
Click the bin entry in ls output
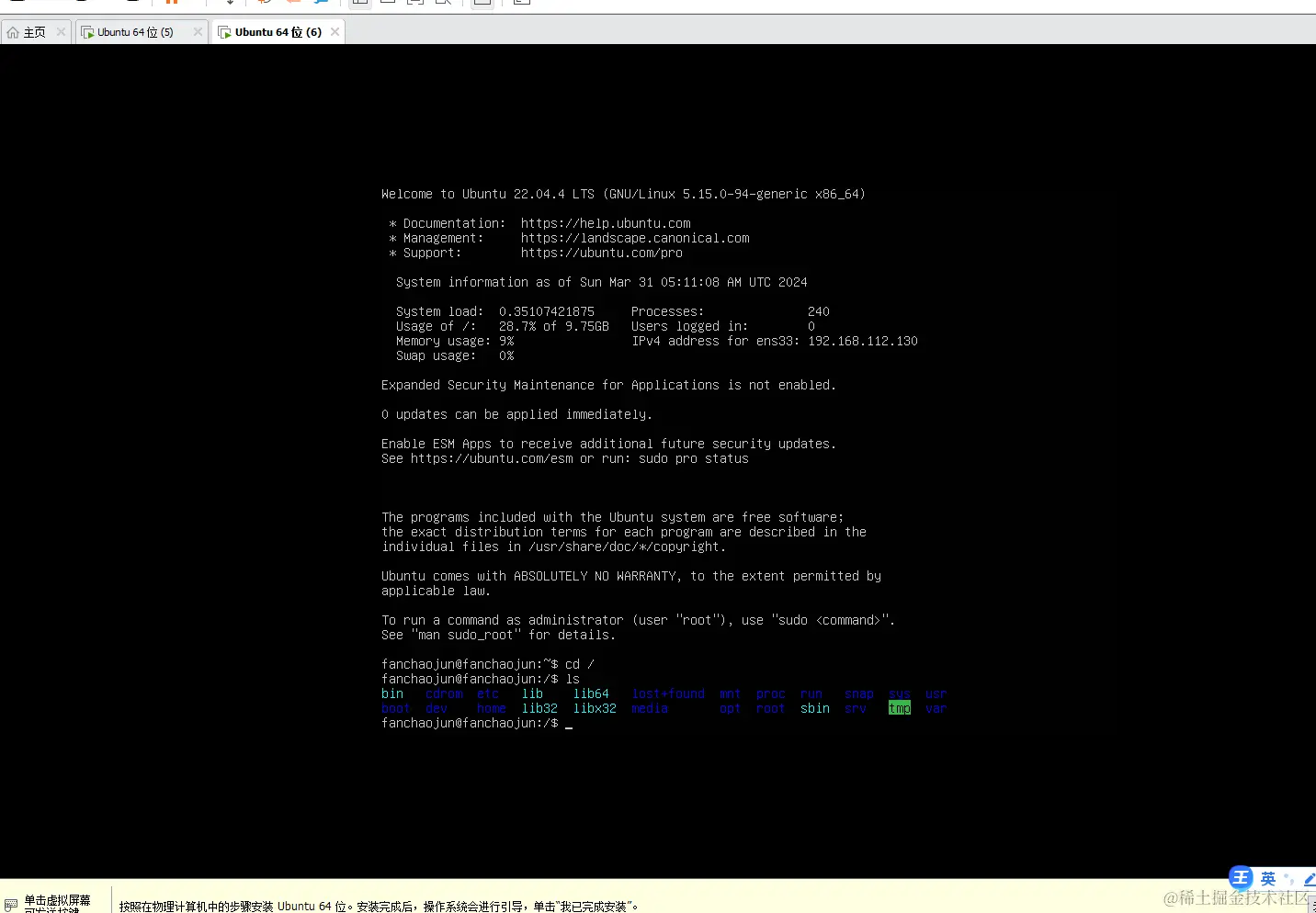[x=392, y=693]
